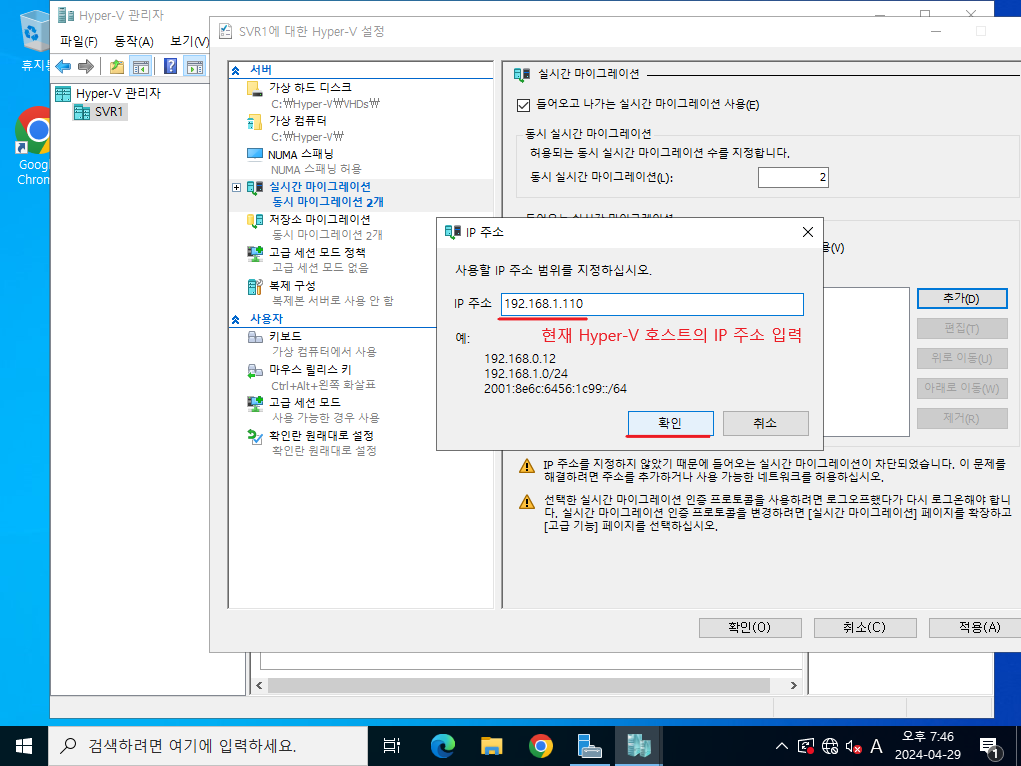
Task: Toggle the action pane toolbar icon
Action: (195, 66)
